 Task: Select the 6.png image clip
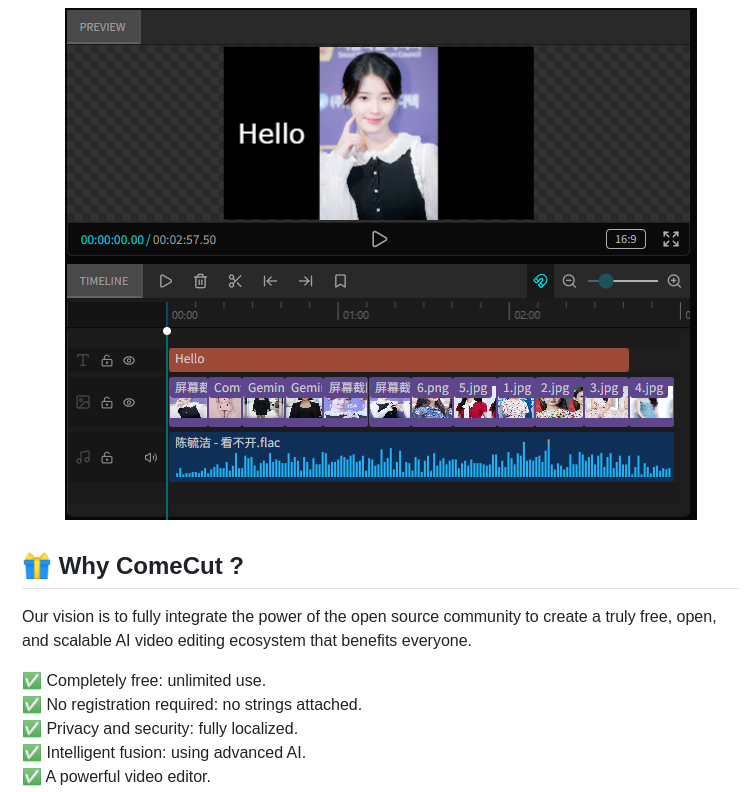[432, 402]
